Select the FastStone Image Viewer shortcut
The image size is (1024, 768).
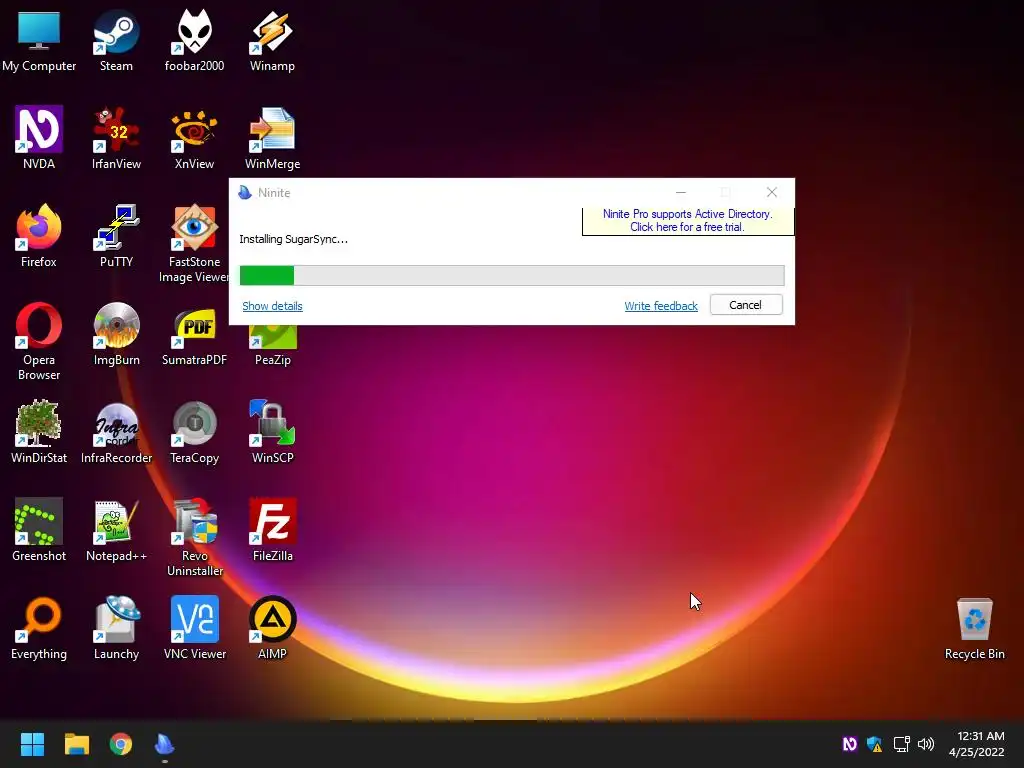pyautogui.click(x=194, y=244)
